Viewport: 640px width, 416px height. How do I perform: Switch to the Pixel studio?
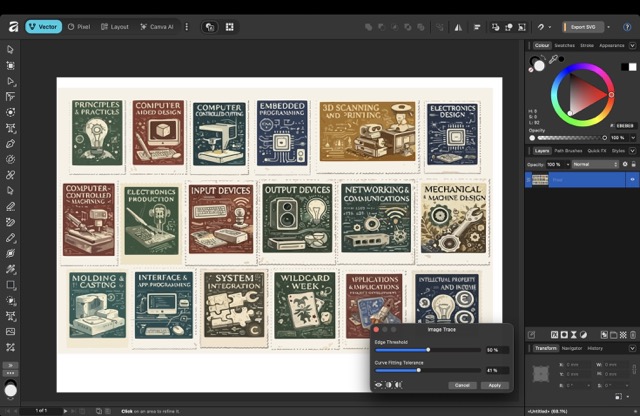click(x=79, y=27)
